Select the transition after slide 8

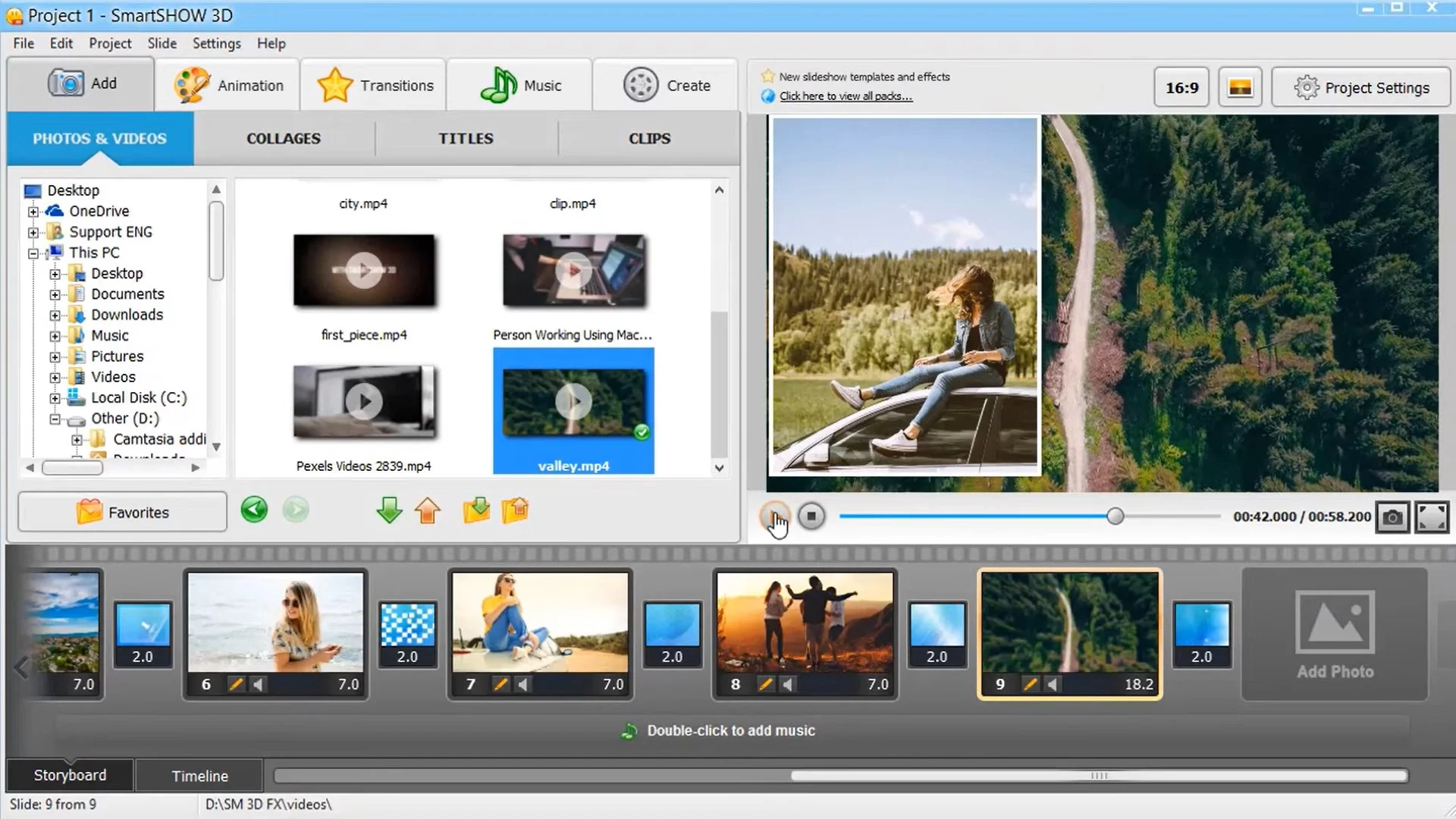point(937,634)
